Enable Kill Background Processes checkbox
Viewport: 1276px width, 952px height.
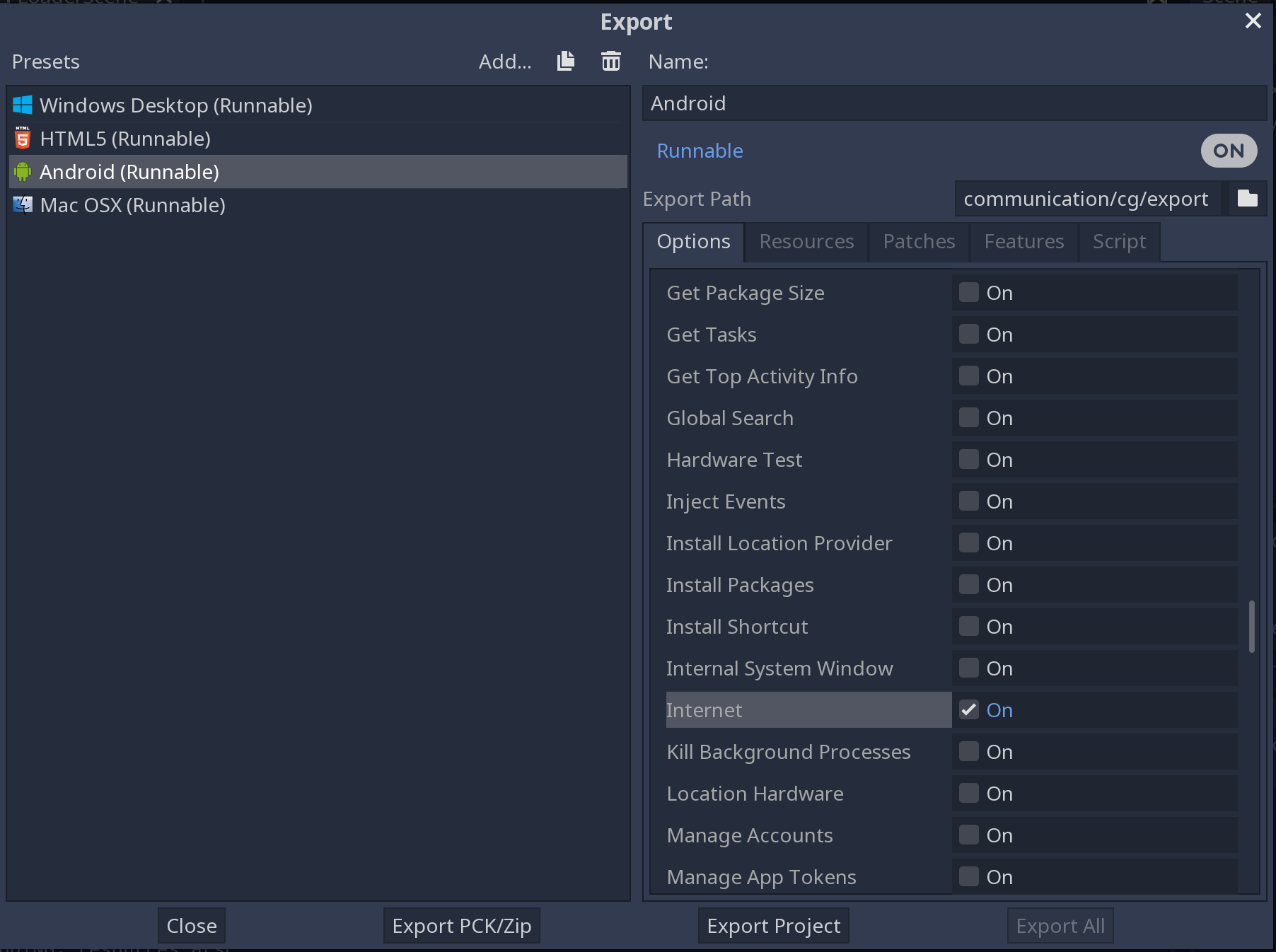coord(968,751)
